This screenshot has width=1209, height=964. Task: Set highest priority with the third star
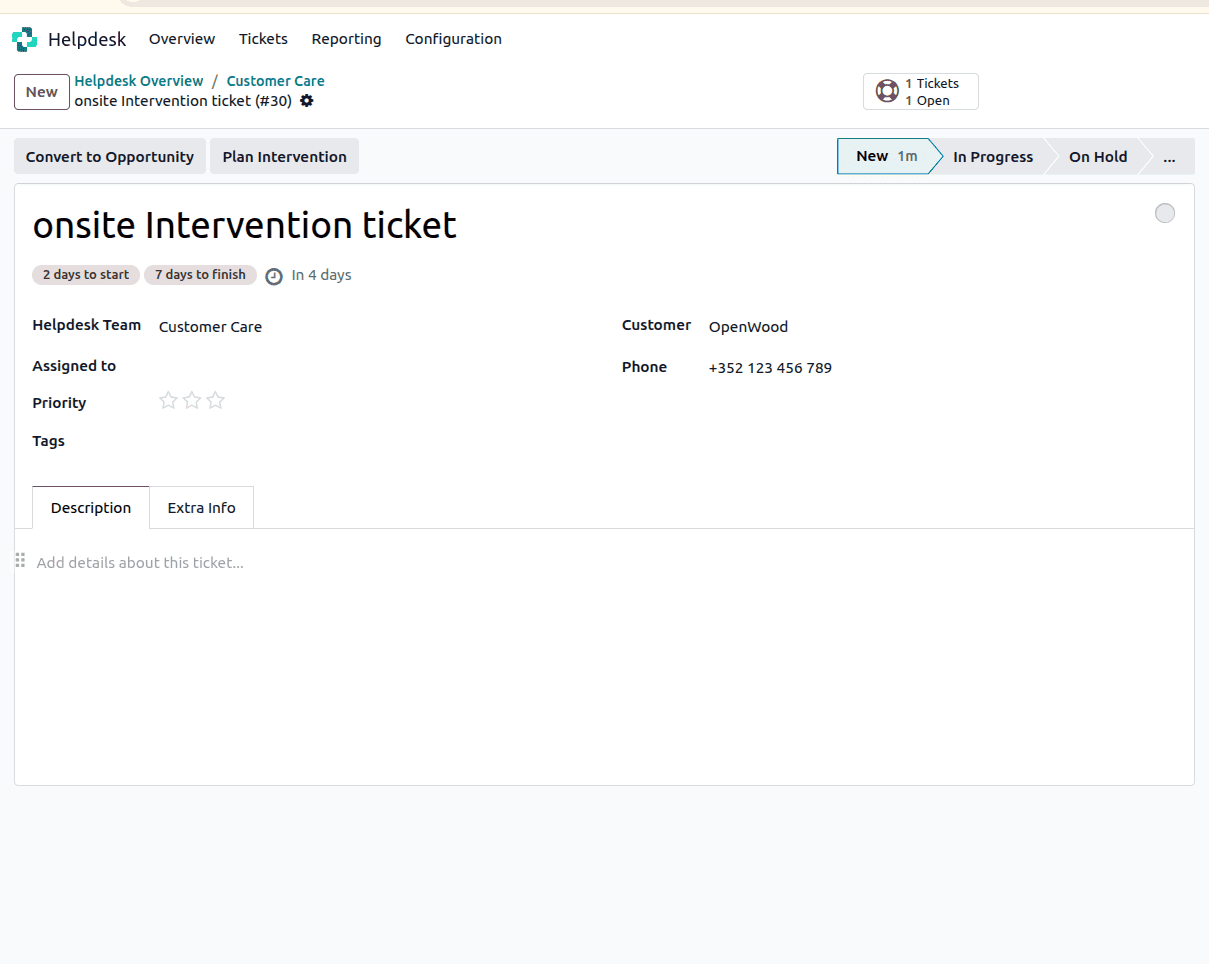tap(215, 400)
